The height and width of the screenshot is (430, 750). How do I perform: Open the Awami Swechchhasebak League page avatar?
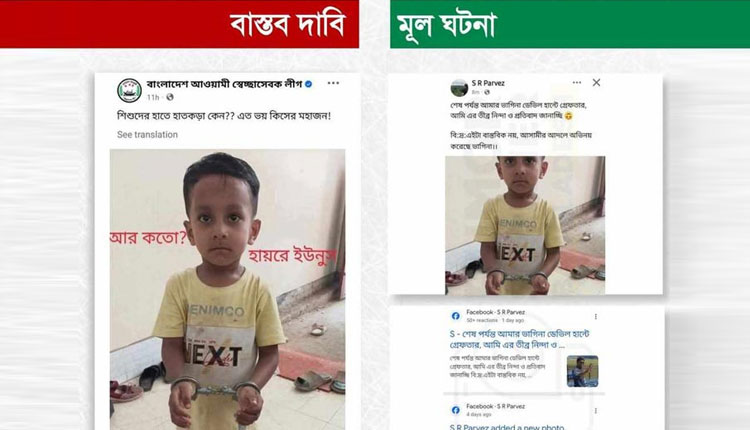click(x=129, y=90)
